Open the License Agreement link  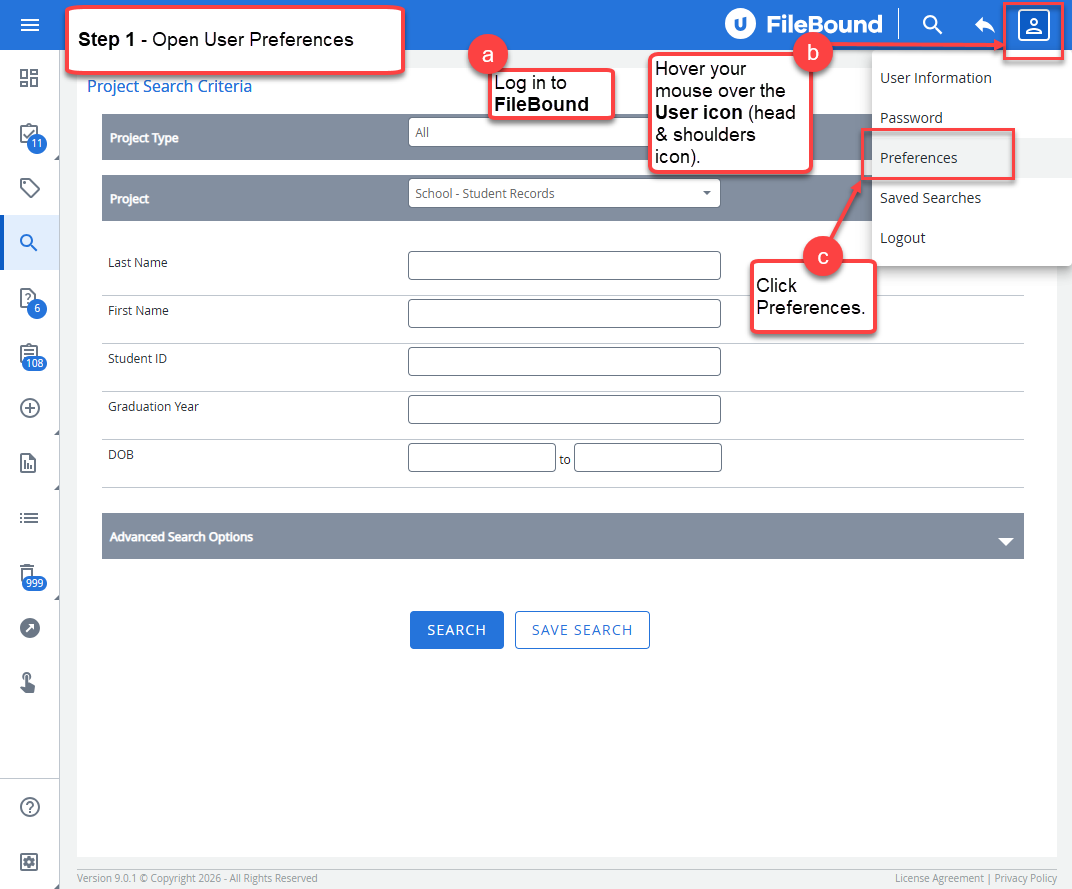pos(939,878)
